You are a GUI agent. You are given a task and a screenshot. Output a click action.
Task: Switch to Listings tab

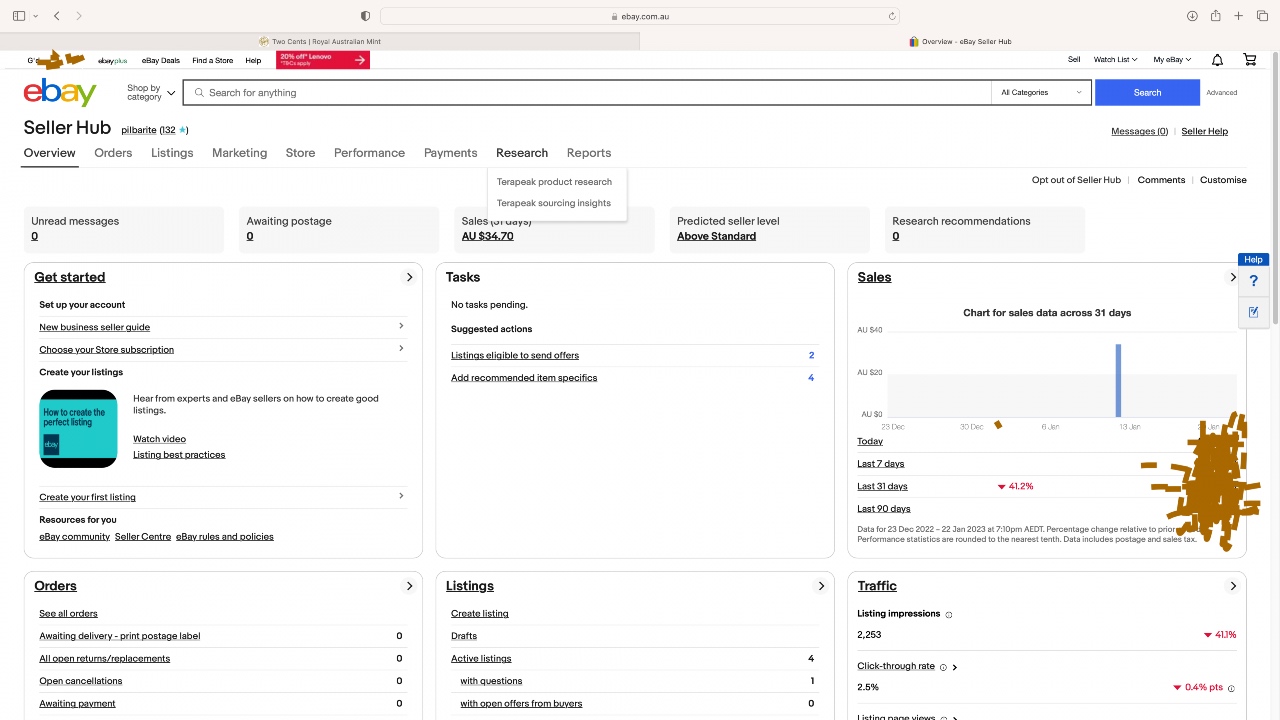coord(172,153)
